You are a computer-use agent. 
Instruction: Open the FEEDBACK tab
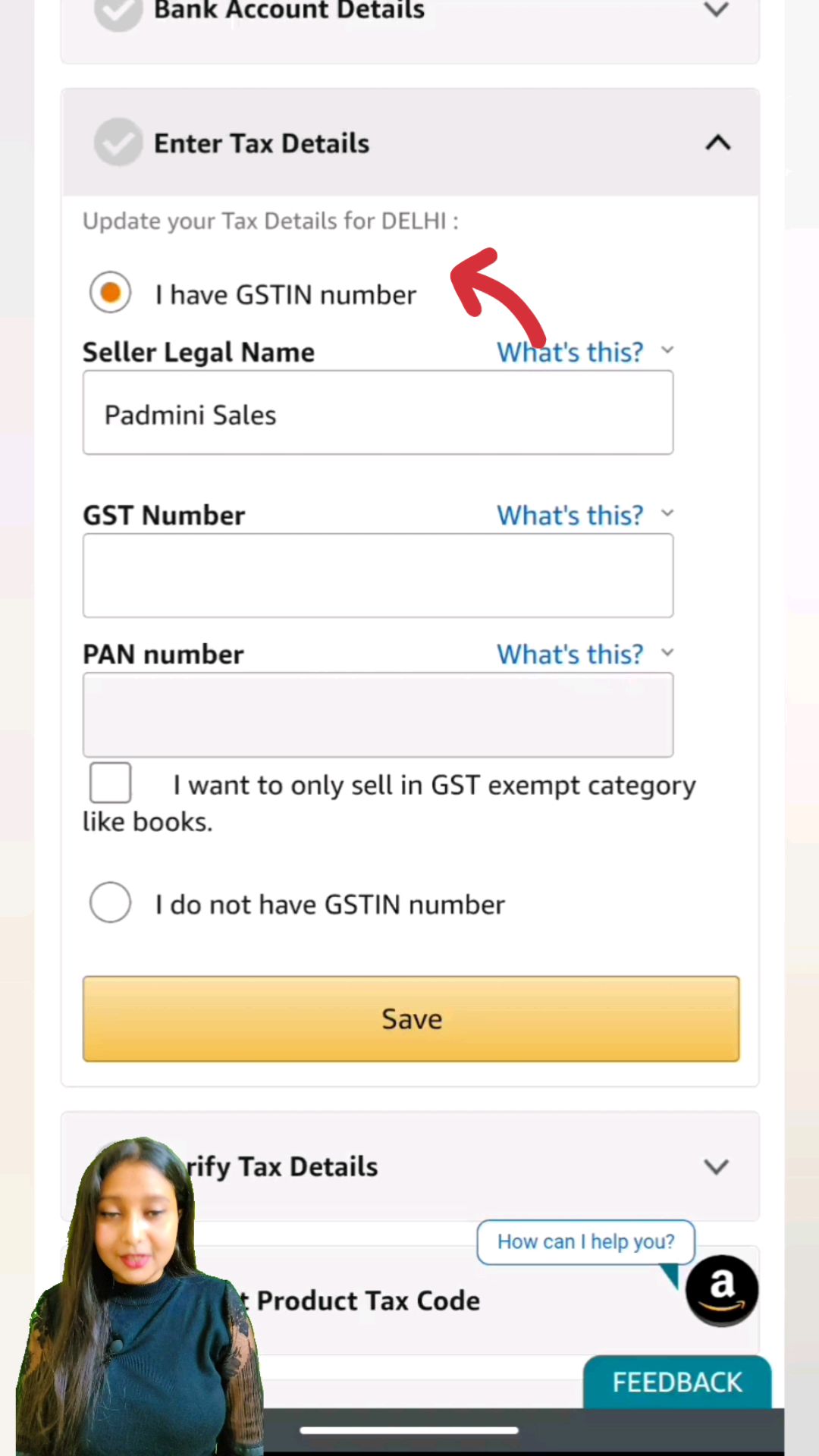pos(677,1382)
